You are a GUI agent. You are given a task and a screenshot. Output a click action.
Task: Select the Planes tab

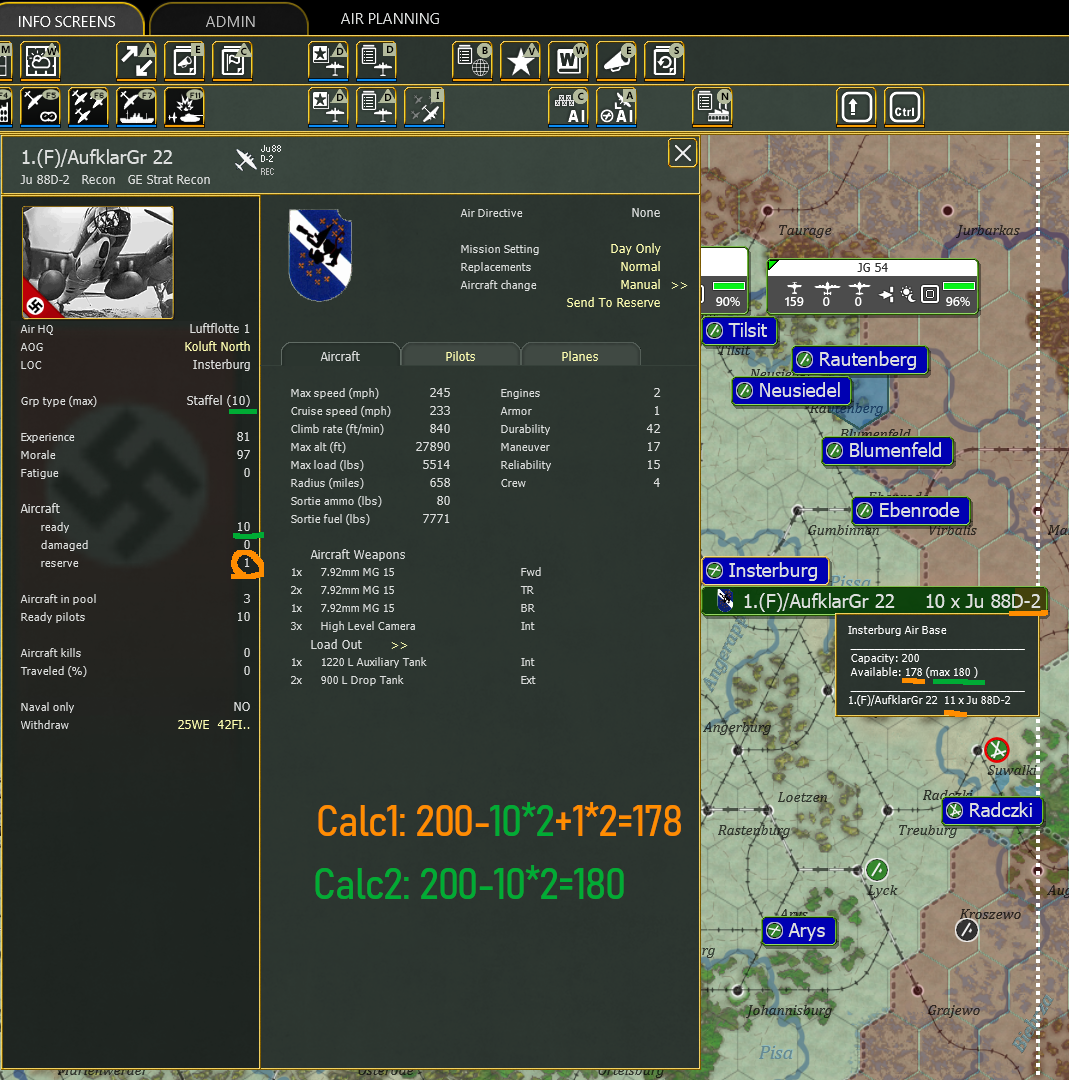[x=580, y=356]
